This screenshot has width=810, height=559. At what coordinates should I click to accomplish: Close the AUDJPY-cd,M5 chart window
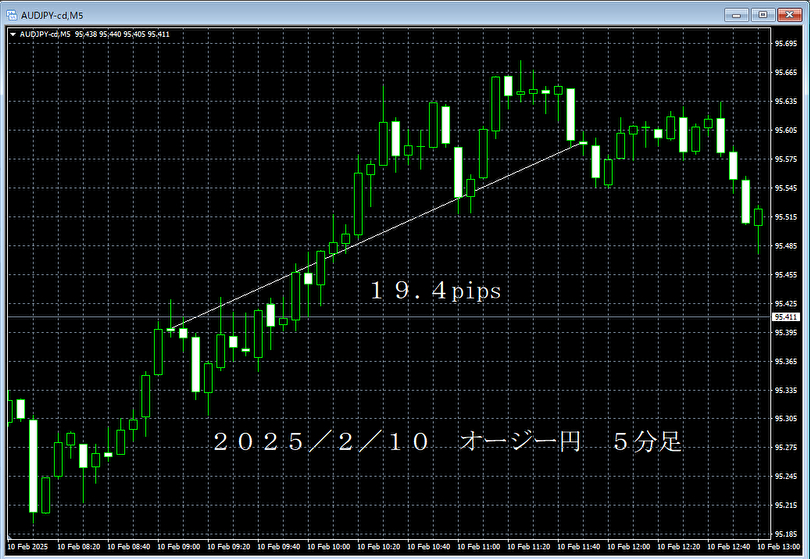(x=789, y=14)
